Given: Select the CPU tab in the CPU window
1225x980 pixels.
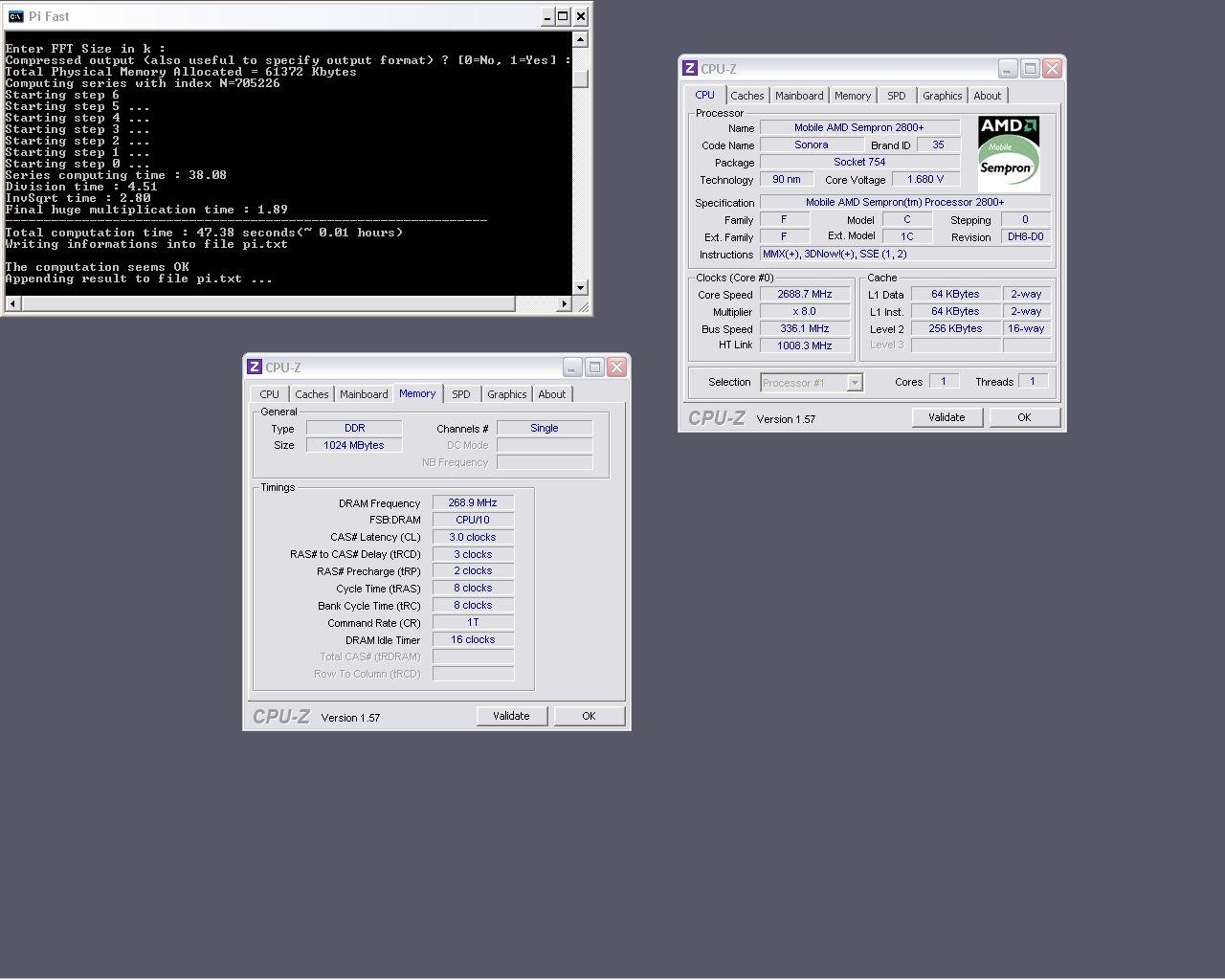Looking at the screenshot, I should [704, 95].
